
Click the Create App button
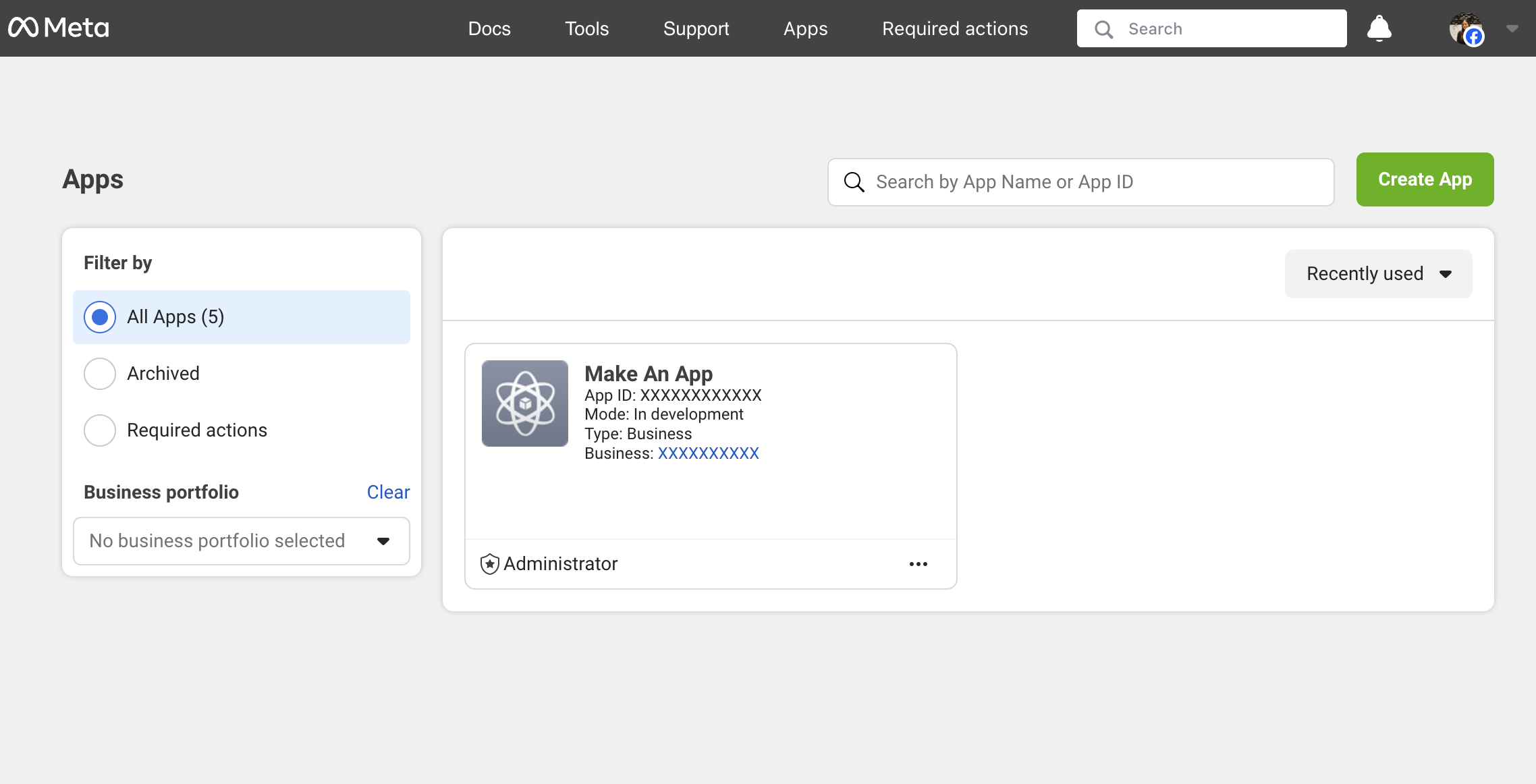[1425, 179]
